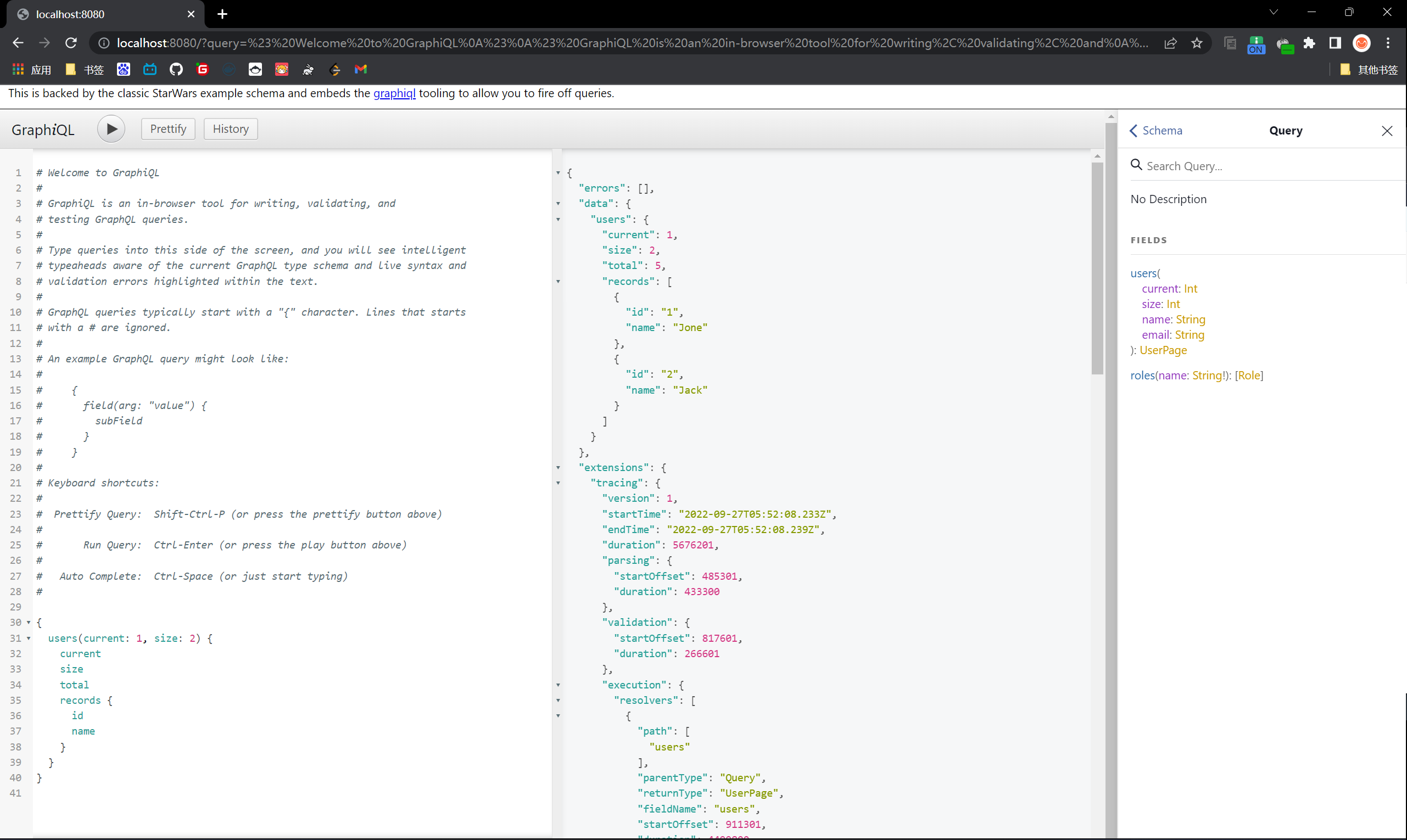1407x840 pixels.
Task: Open the Baidu paw bookmark
Action: 124,69
